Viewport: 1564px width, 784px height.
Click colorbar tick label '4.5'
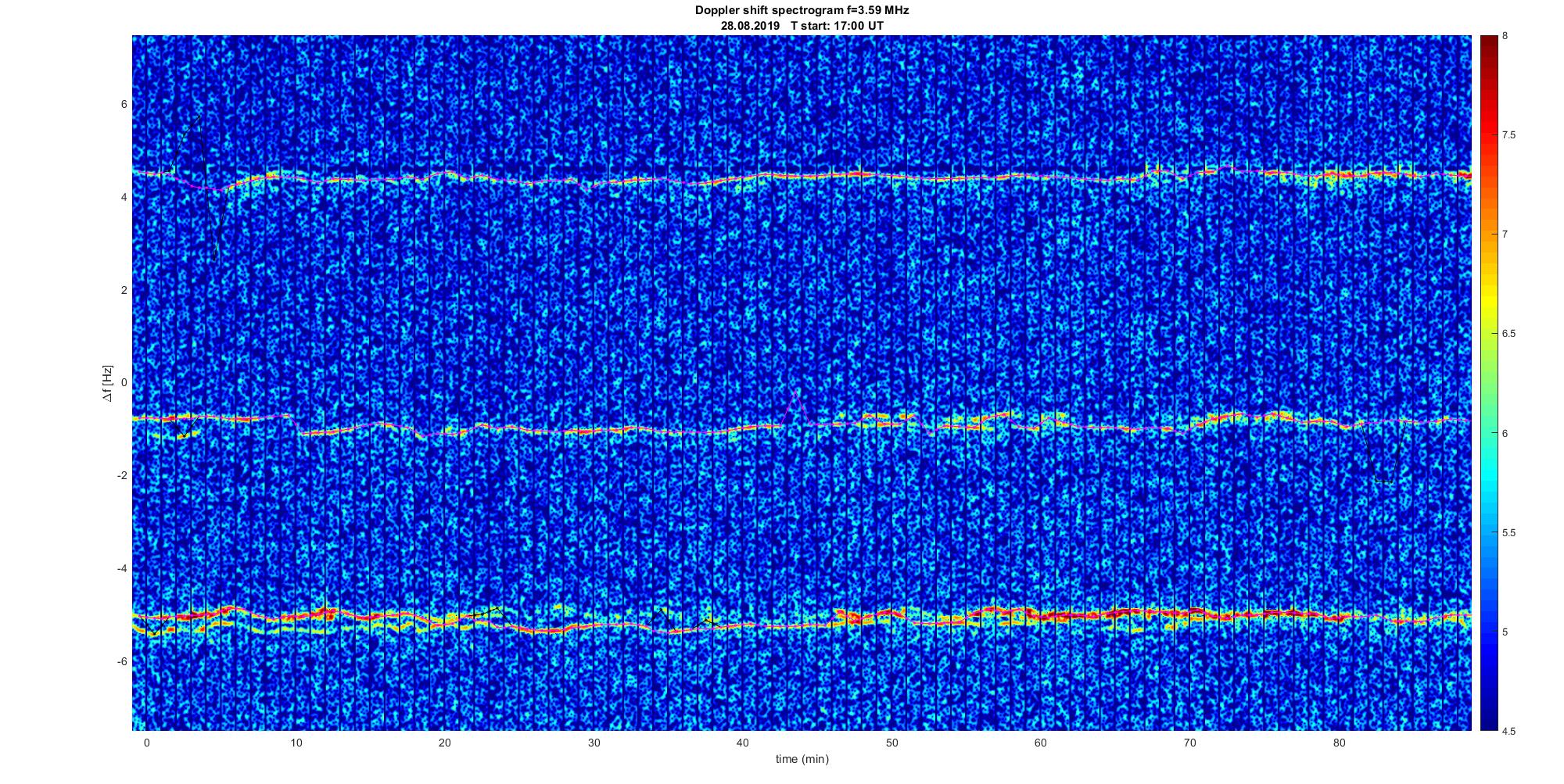1508,731
